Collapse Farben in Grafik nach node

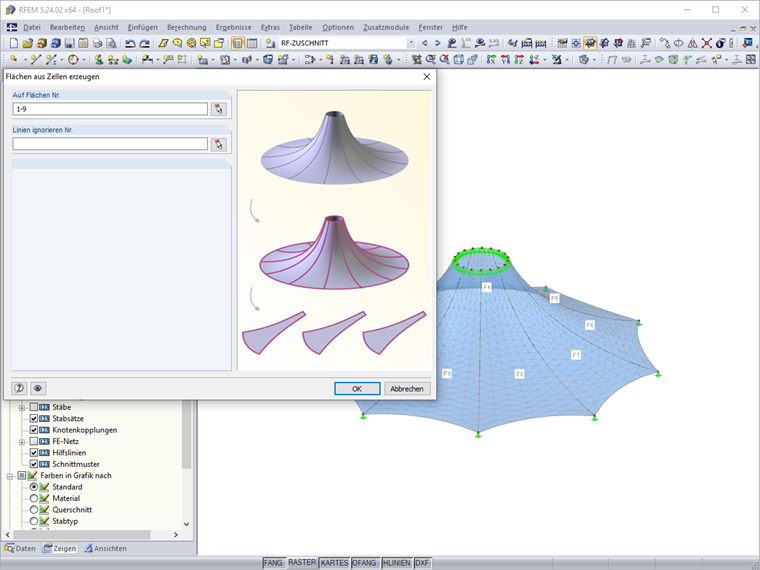(x=10, y=476)
